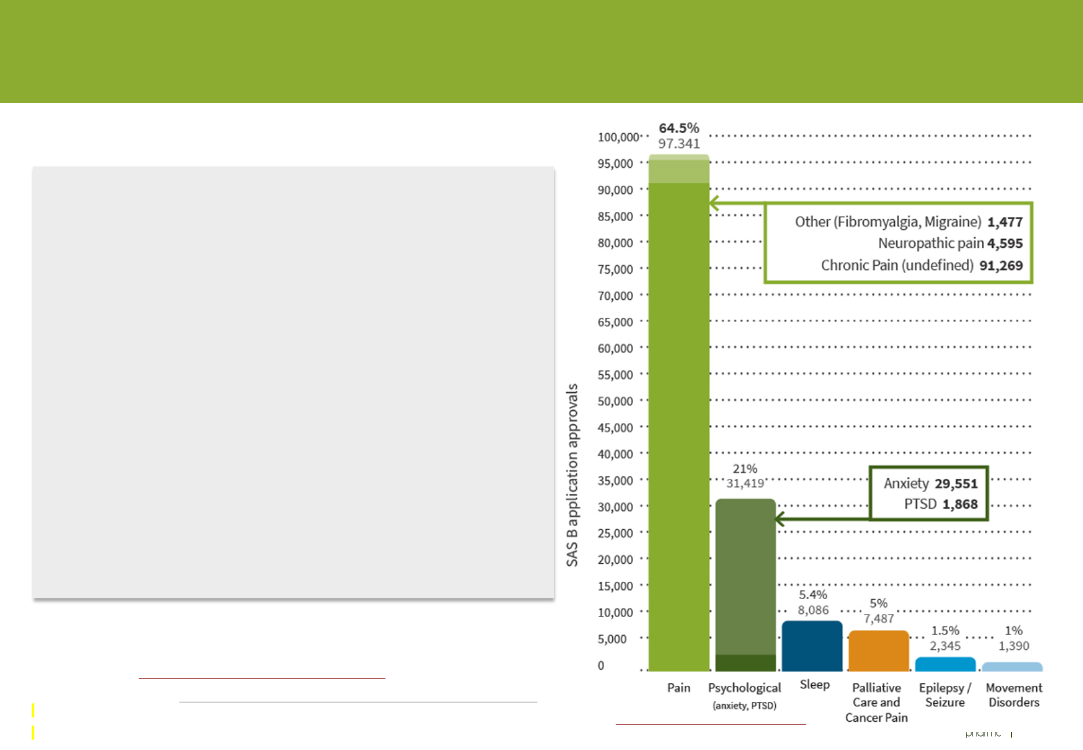Select the 'Psychological' category axis label

tap(745, 688)
